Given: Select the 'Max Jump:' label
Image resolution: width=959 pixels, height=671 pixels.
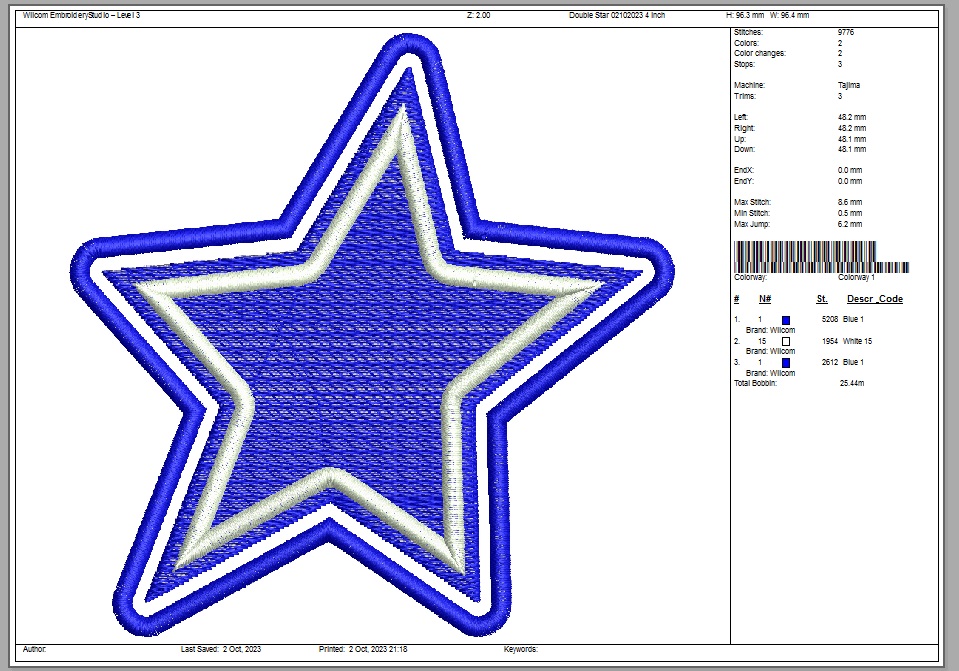Looking at the screenshot, I should 752,224.
